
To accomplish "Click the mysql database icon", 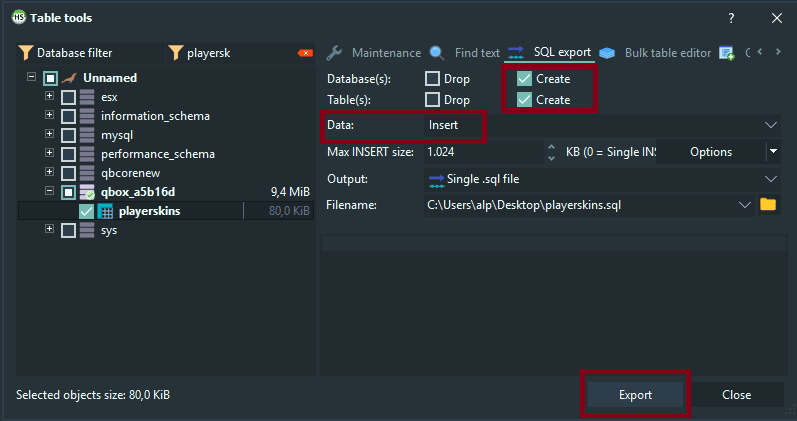I will pyautogui.click(x=87, y=135).
